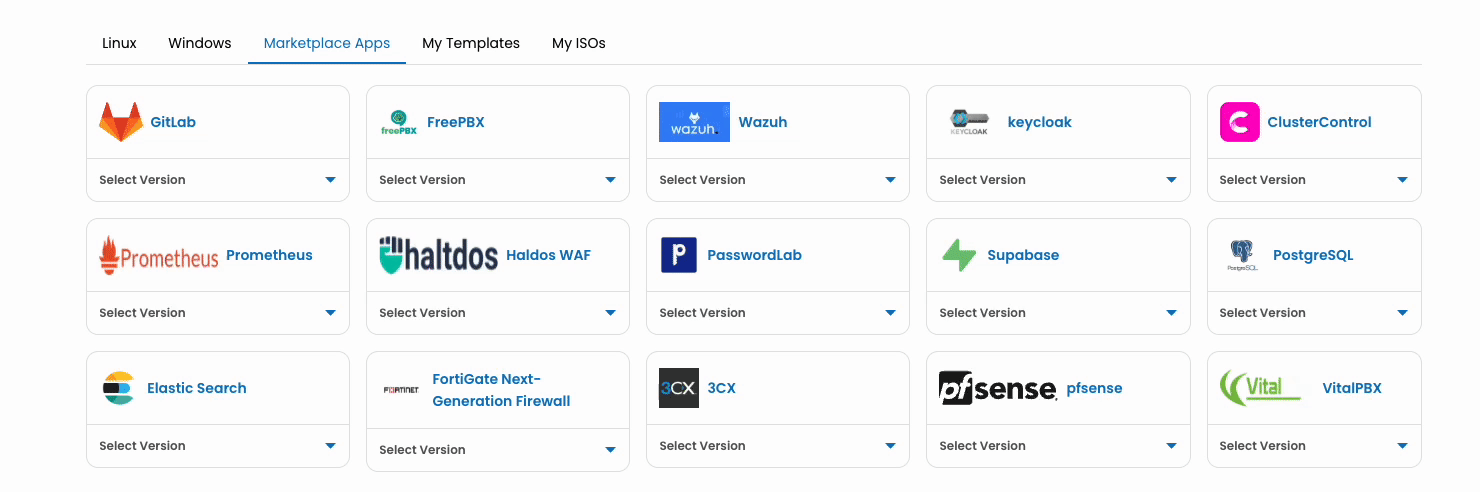Screen dimensions: 1480x492
Task: Select the Marketplace Apps tab
Action: 327,43
